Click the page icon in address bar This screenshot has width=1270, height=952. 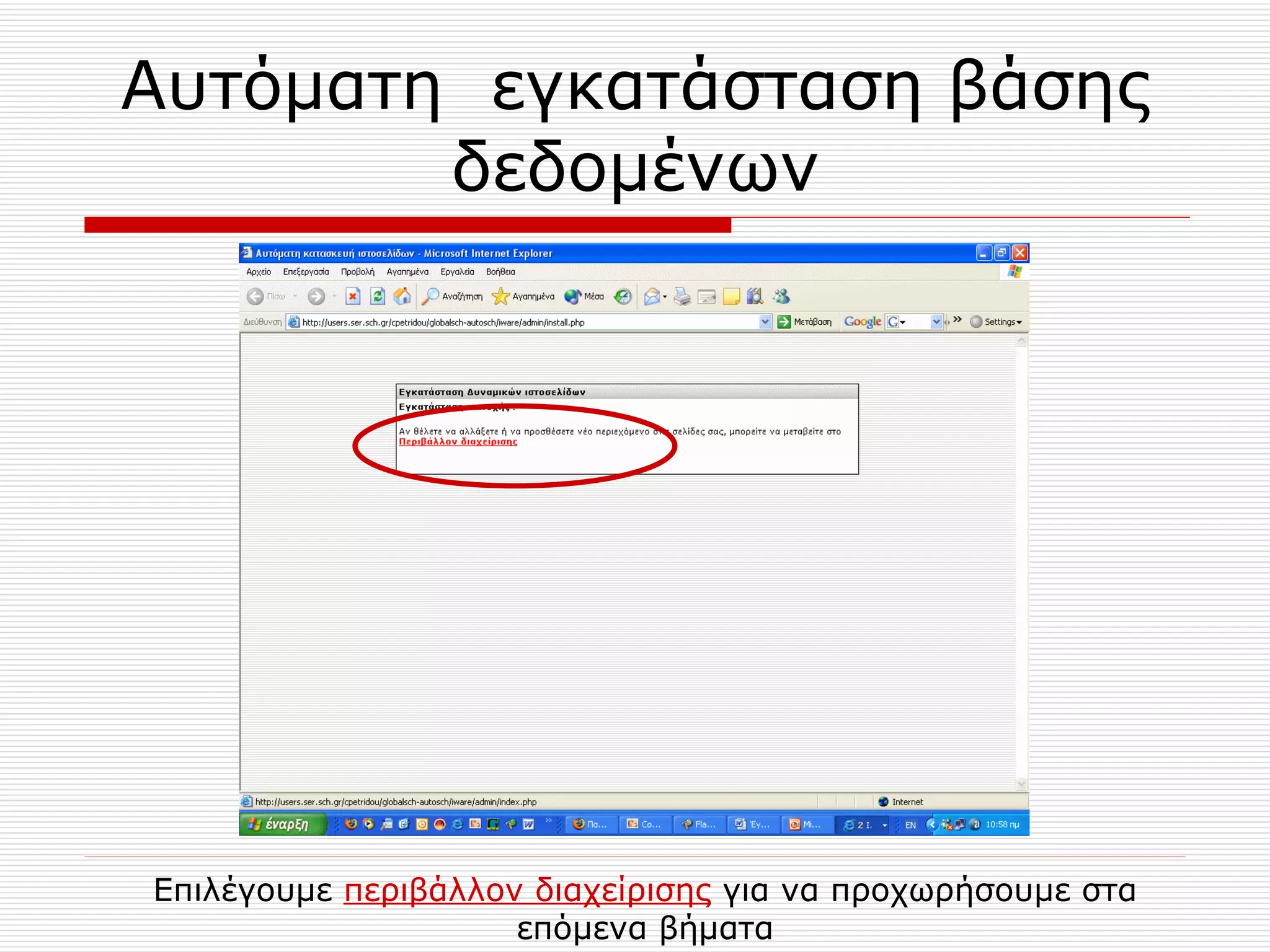(294, 322)
